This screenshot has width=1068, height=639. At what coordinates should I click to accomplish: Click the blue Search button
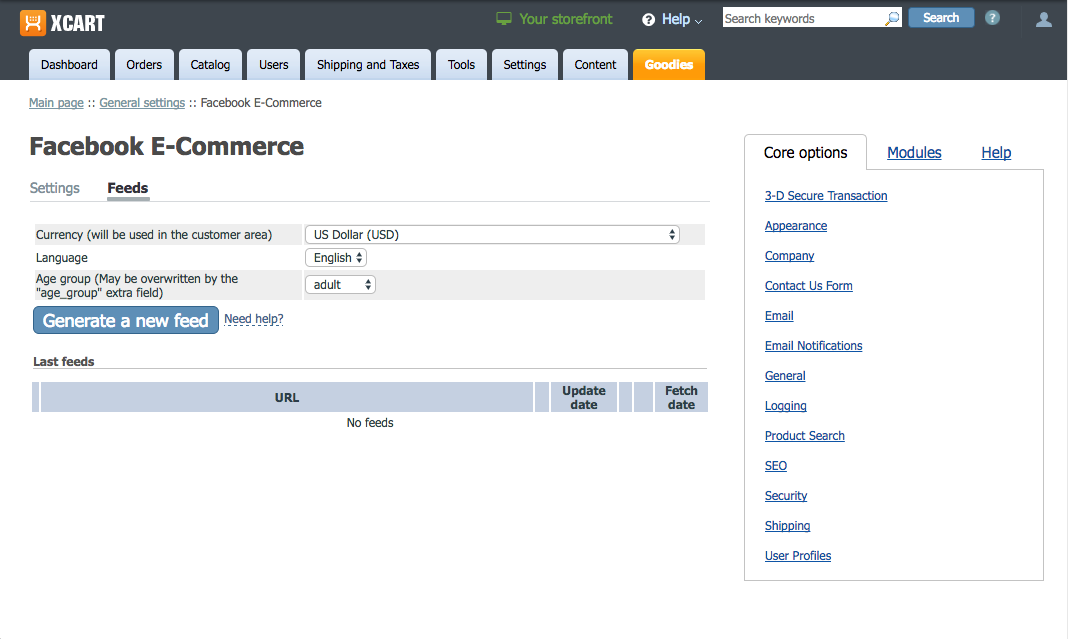tap(941, 18)
